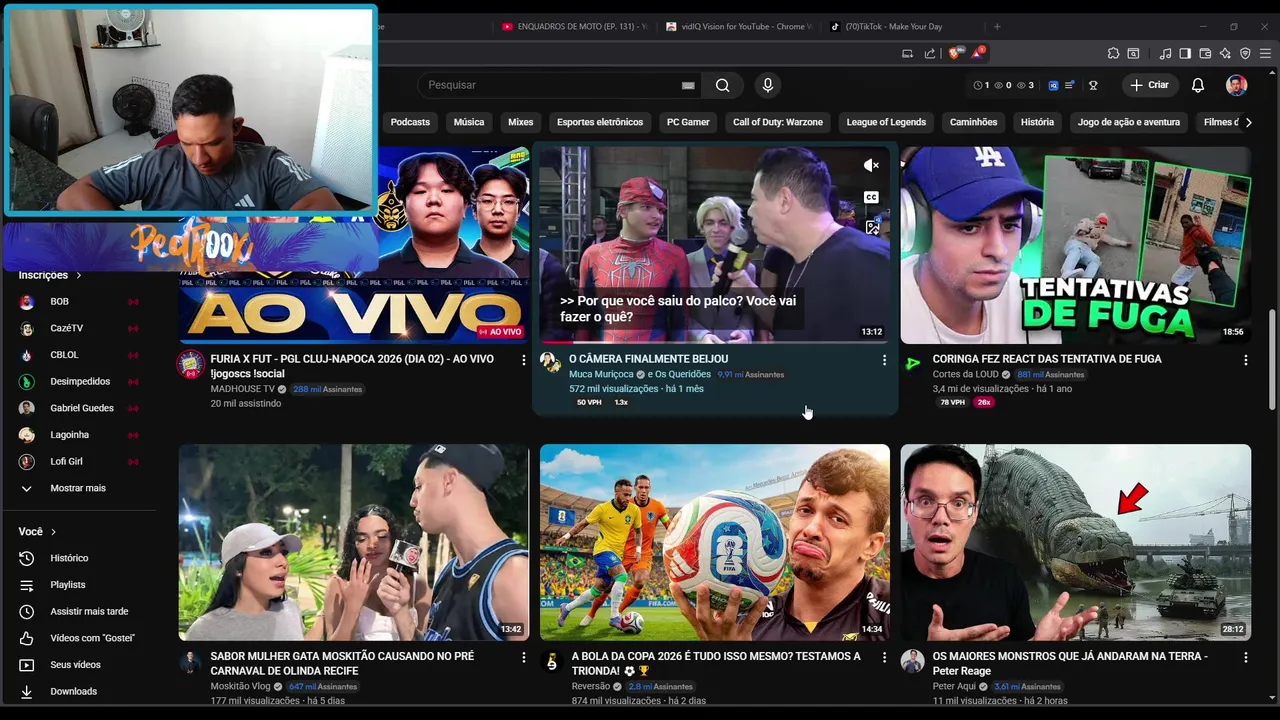This screenshot has width=1280, height=720.
Task: Open options menu for FURIA X FUT video
Action: coord(523,359)
